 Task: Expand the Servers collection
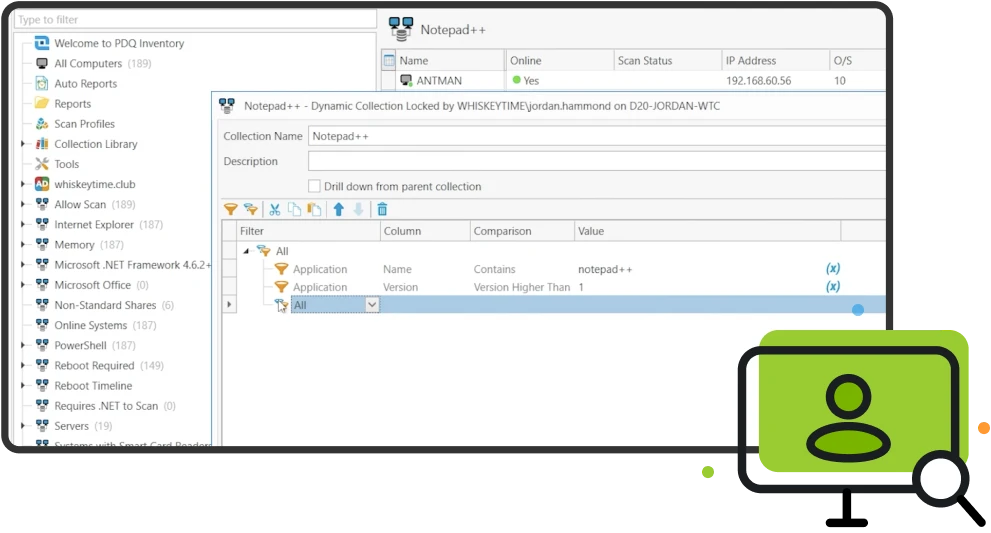pos(23,426)
